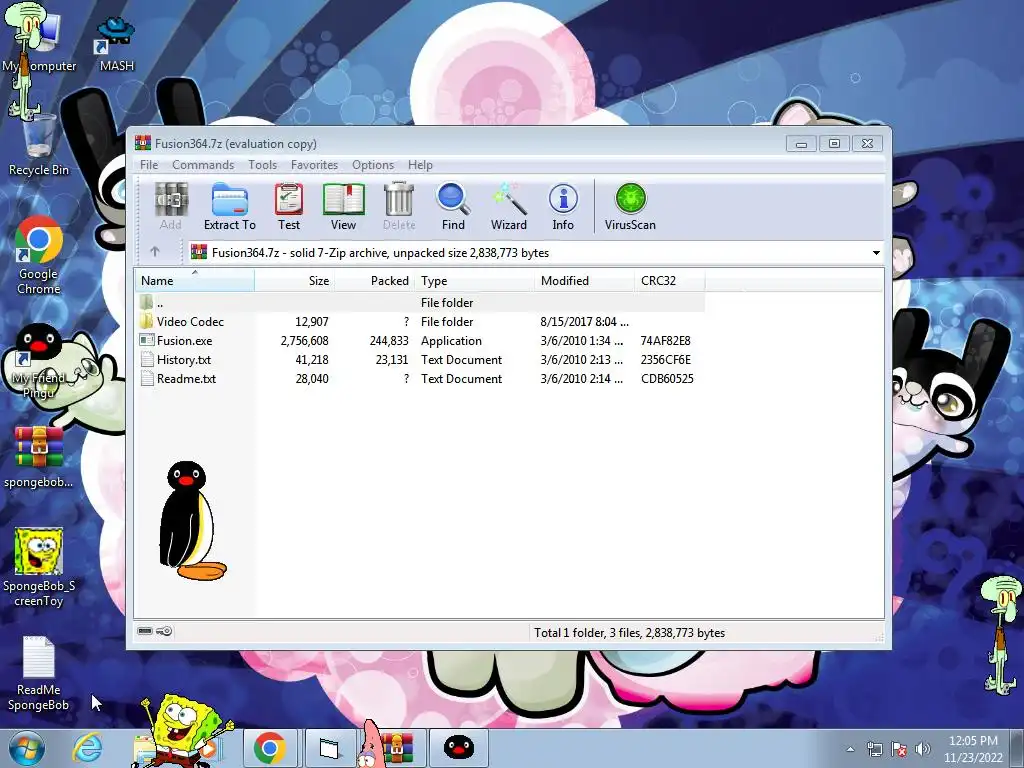
Task: Open ReadMe SpongeBob text file
Action: click(39, 673)
